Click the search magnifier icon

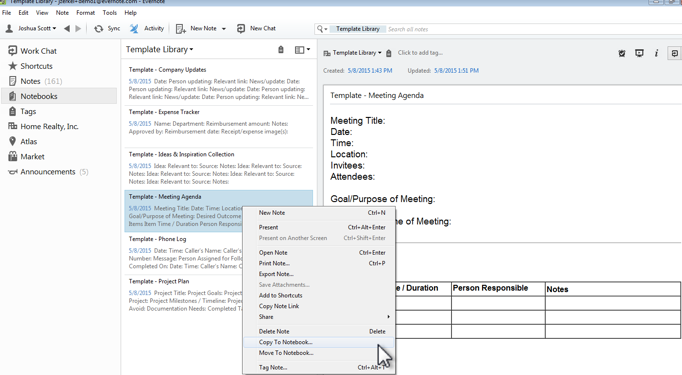321,29
